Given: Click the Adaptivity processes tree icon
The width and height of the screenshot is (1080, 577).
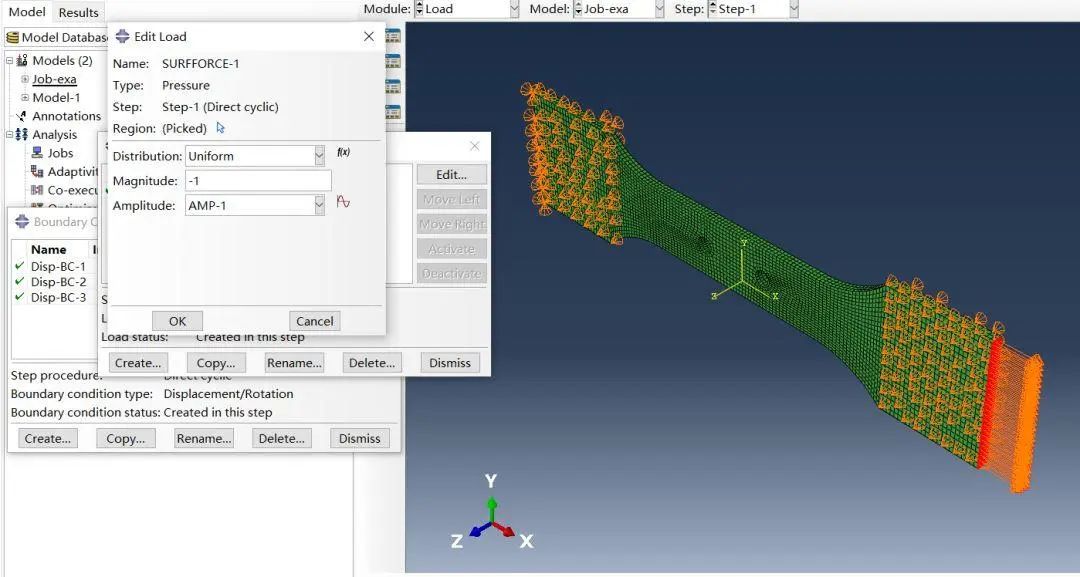Looking at the screenshot, I should click(37, 171).
